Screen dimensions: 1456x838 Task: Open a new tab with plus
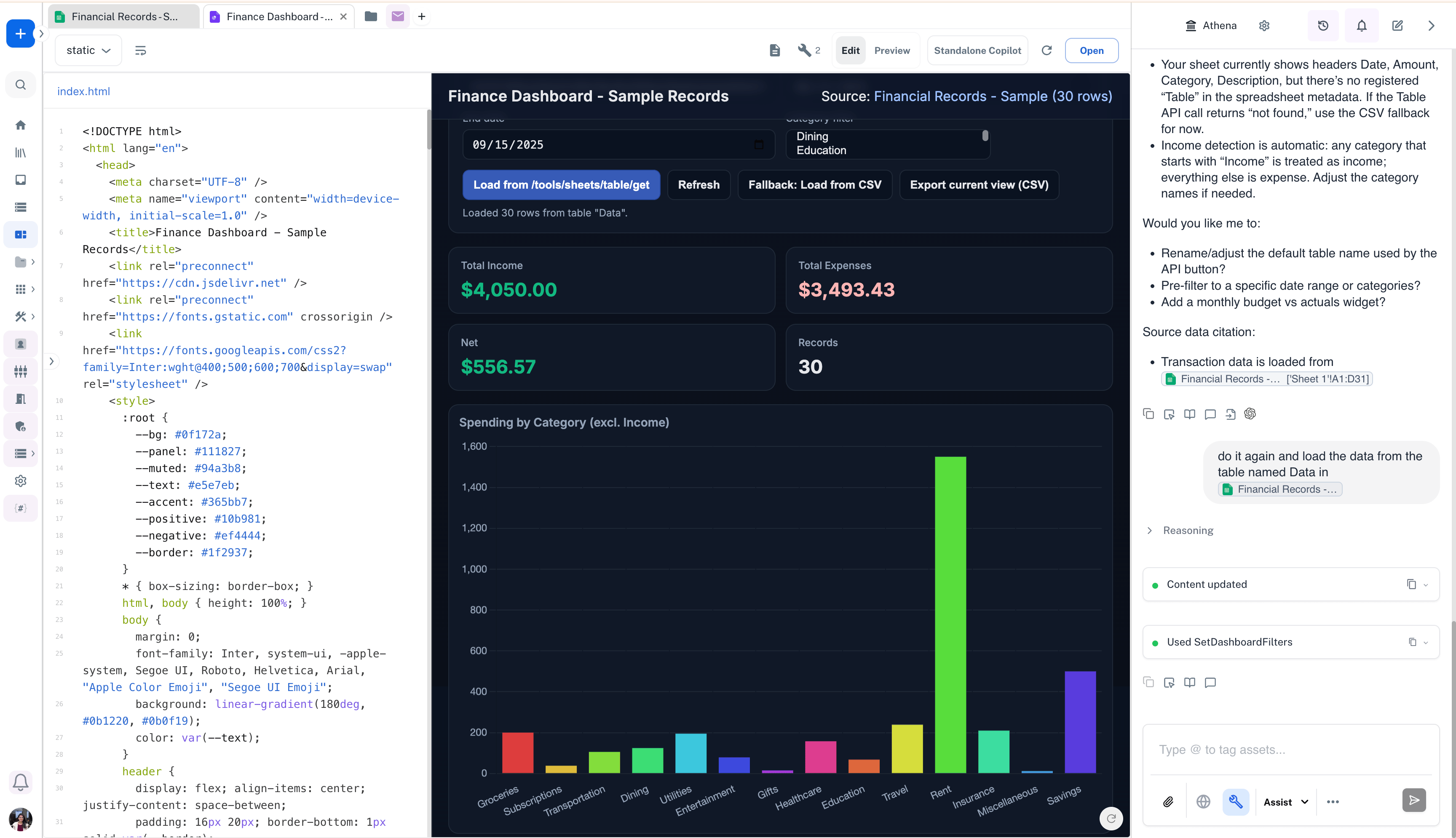pyautogui.click(x=421, y=16)
